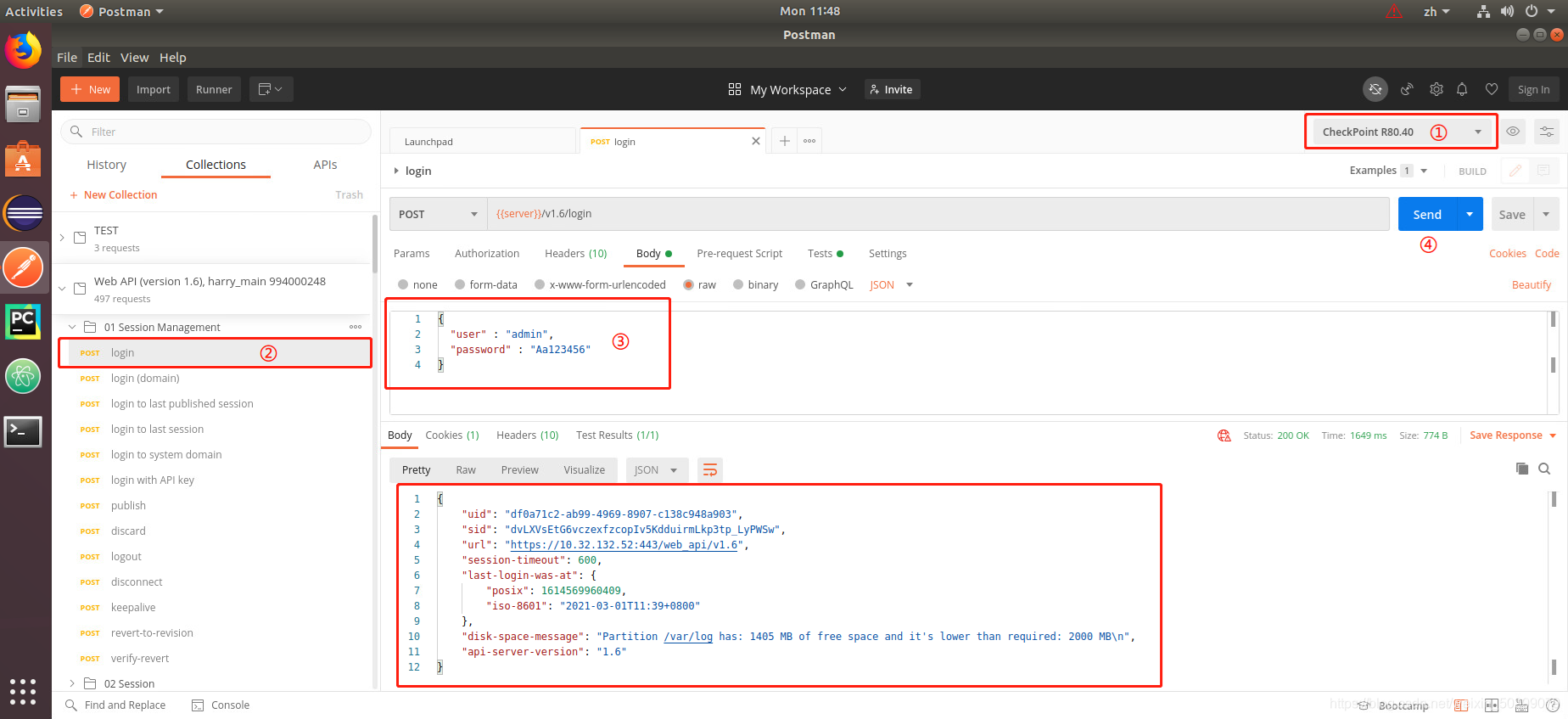This screenshot has width=1568, height=719.
Task: Open the Test Results response tab
Action: tap(618, 435)
